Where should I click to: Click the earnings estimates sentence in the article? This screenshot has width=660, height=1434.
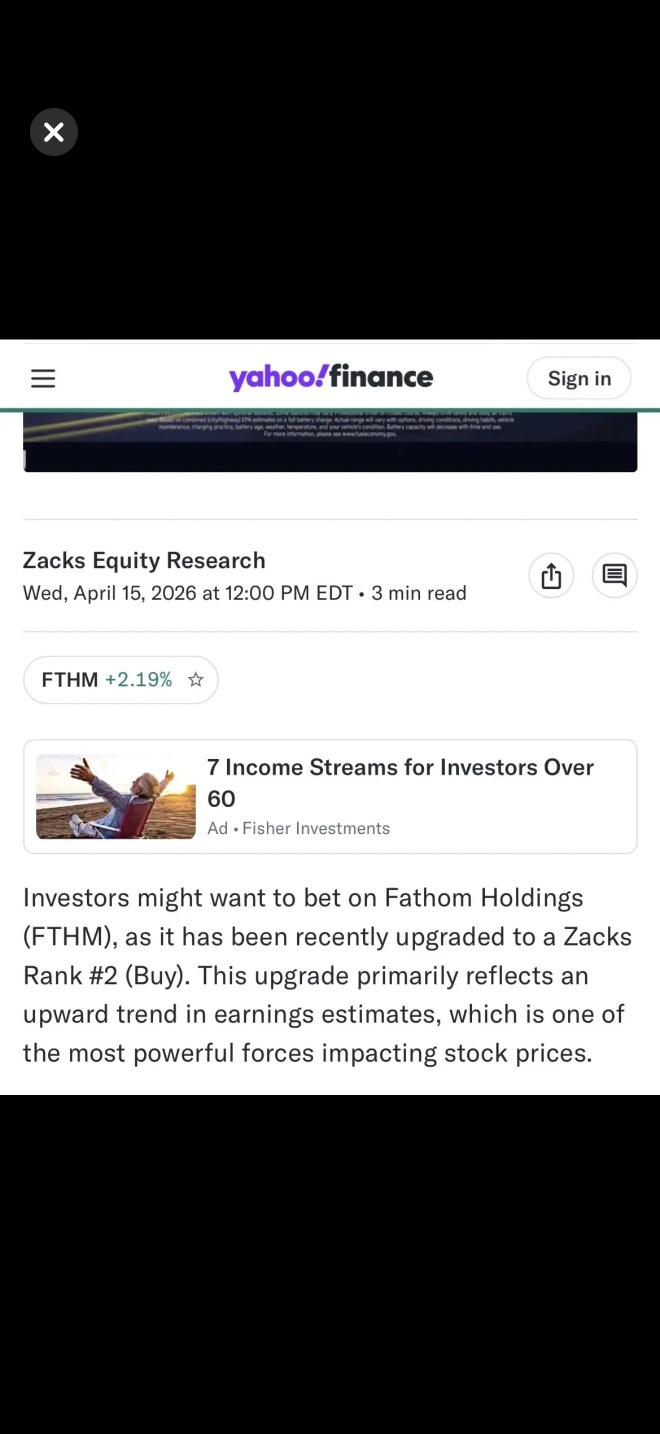[x=324, y=1014]
